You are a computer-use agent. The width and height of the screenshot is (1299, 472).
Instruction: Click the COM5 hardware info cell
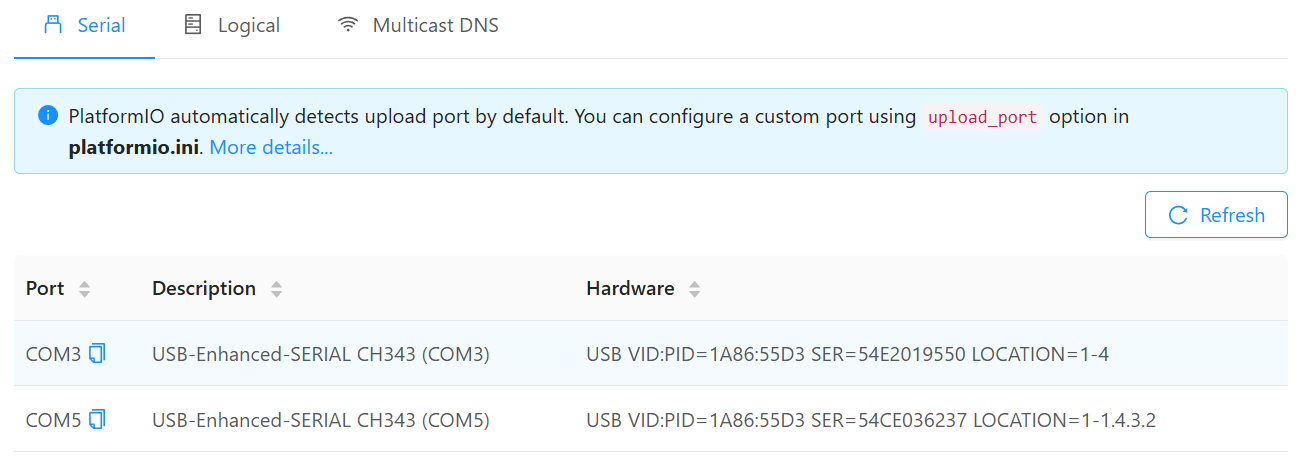tap(870, 421)
